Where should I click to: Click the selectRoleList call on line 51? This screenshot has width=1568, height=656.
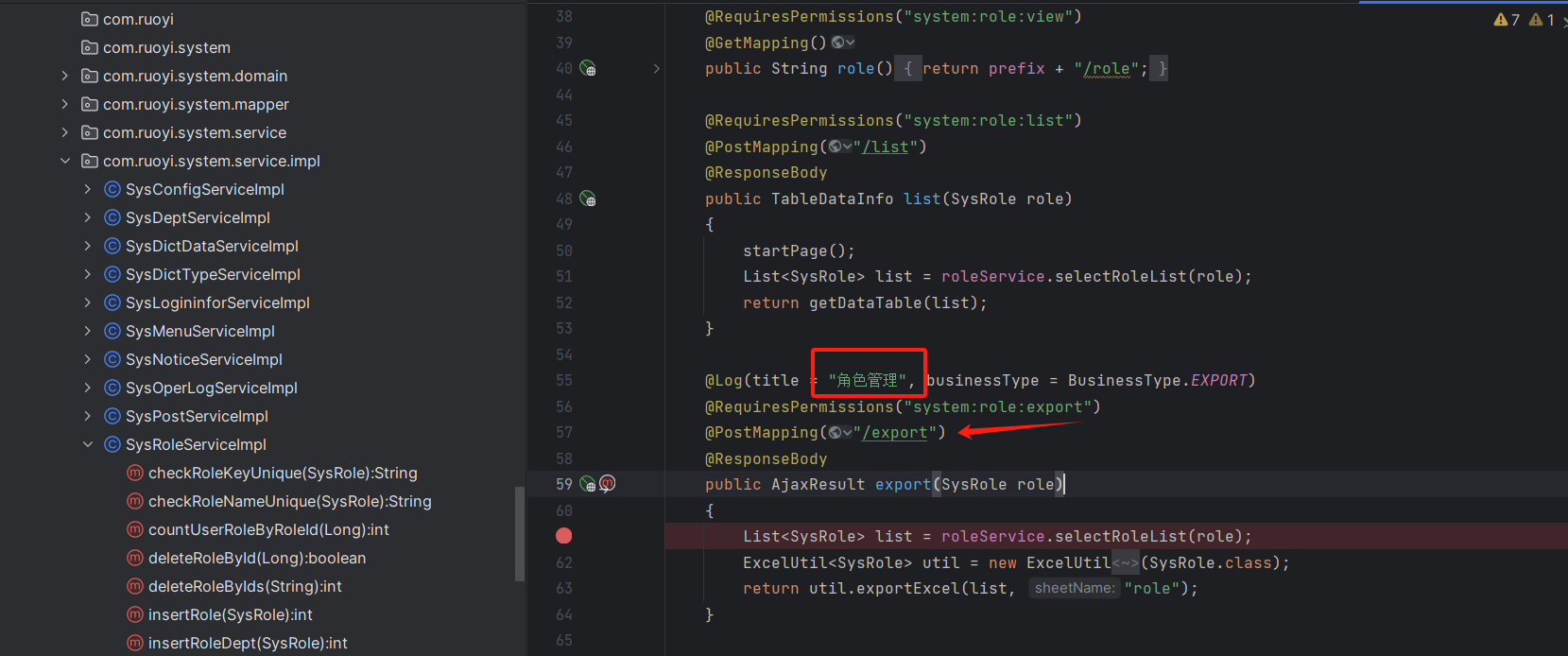click(x=1120, y=277)
